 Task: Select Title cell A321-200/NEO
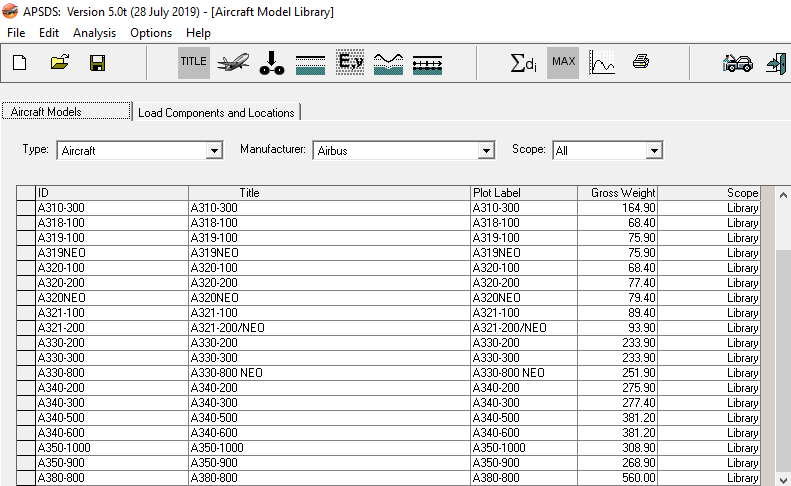(x=329, y=328)
